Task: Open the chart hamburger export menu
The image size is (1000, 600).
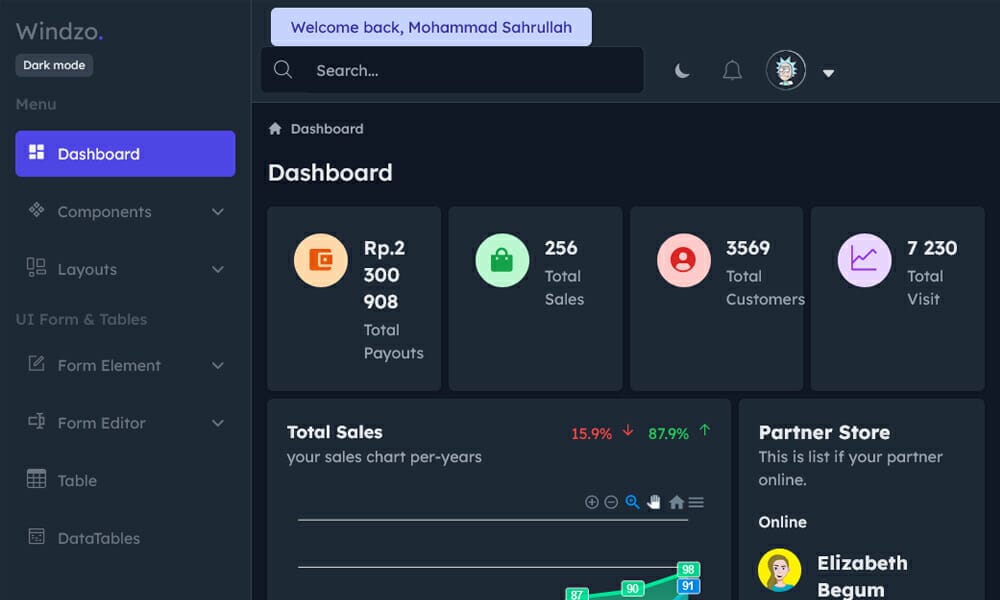Action: (x=696, y=502)
